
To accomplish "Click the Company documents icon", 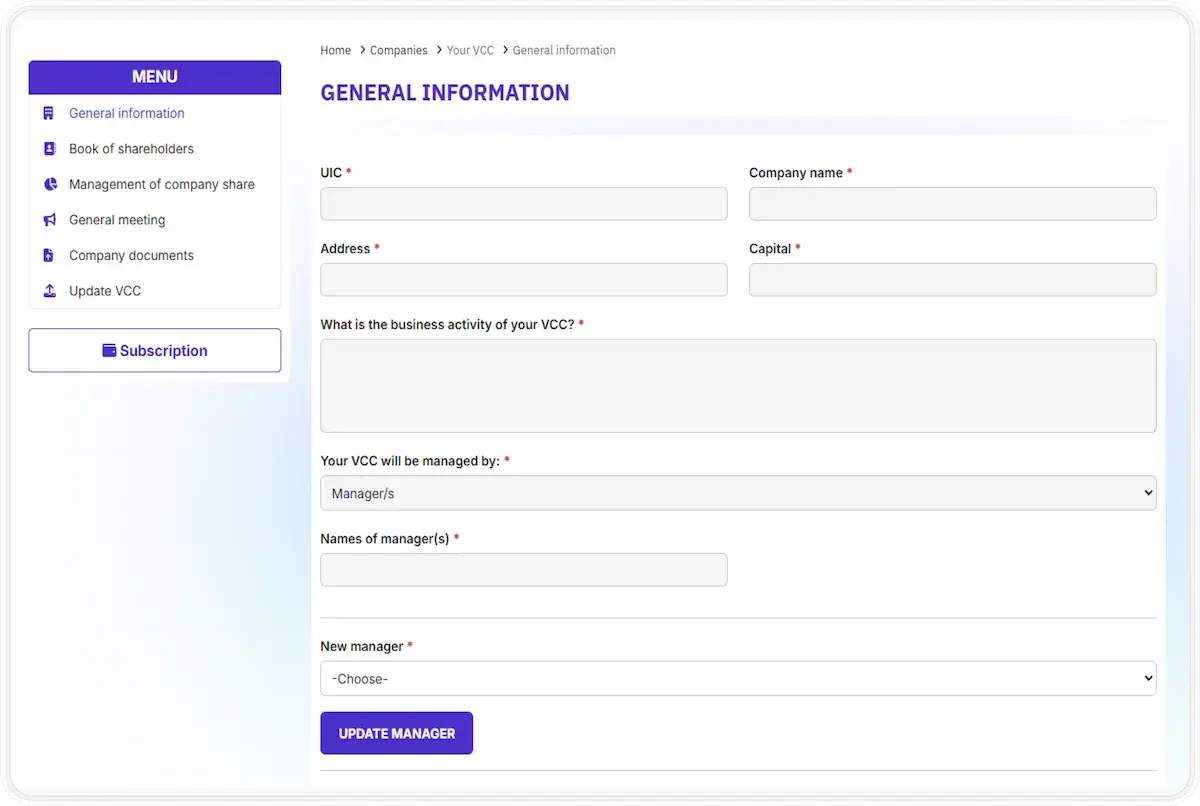I will click(x=48, y=255).
